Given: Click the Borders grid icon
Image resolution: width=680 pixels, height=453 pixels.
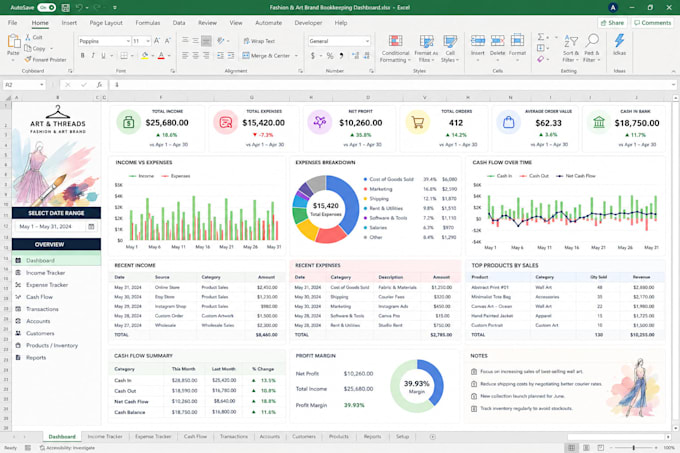Looking at the screenshot, I should pos(124,55).
